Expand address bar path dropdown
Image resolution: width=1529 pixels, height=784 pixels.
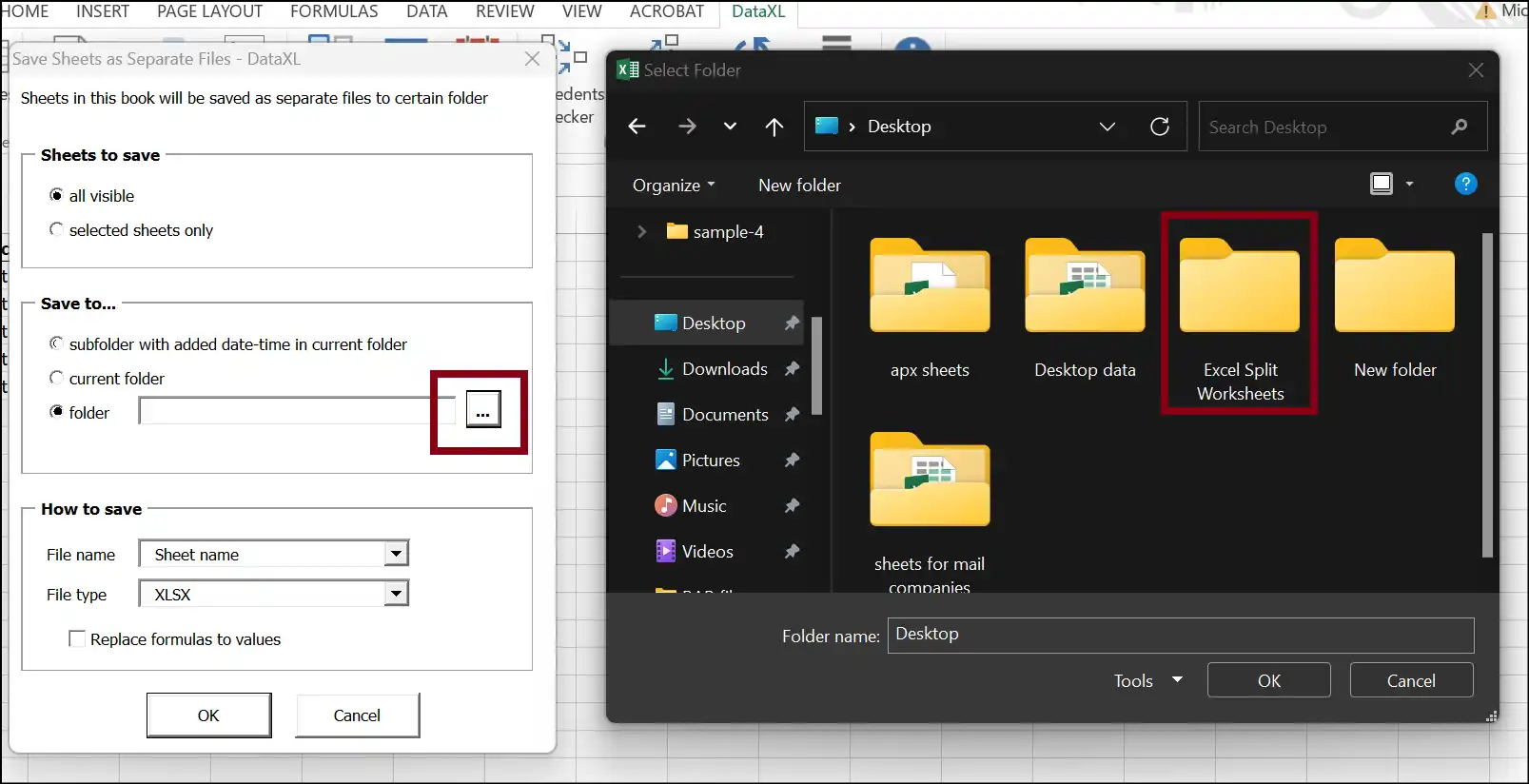(1108, 127)
